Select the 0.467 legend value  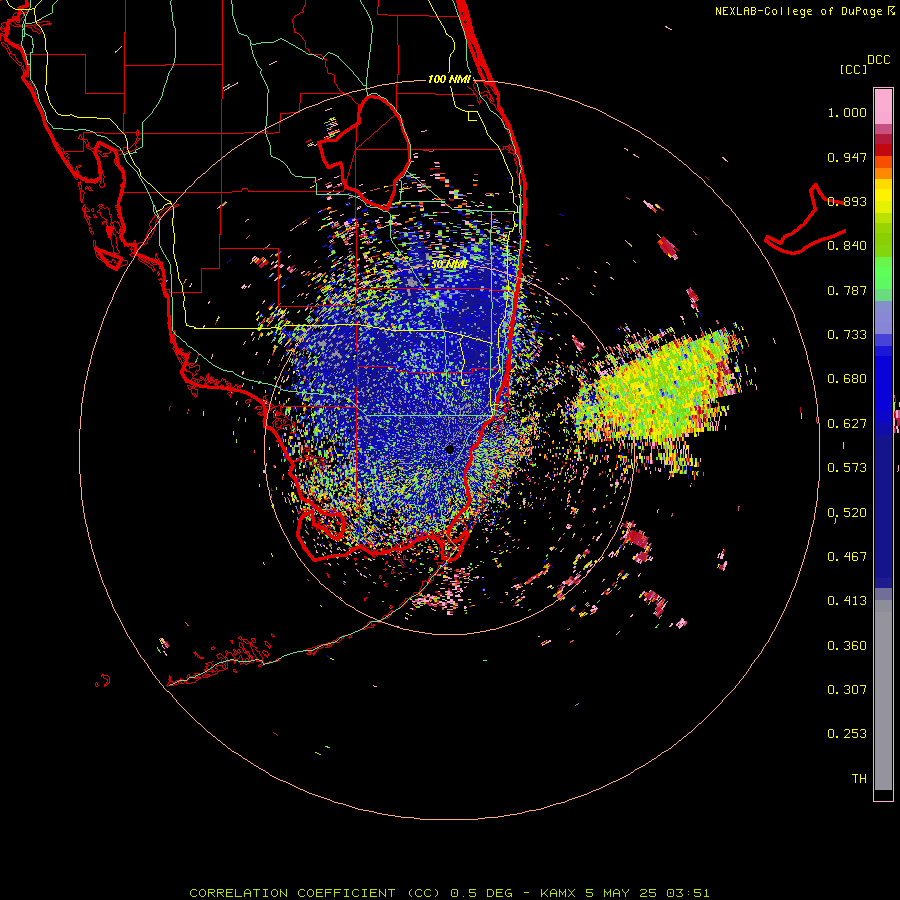tap(847, 557)
